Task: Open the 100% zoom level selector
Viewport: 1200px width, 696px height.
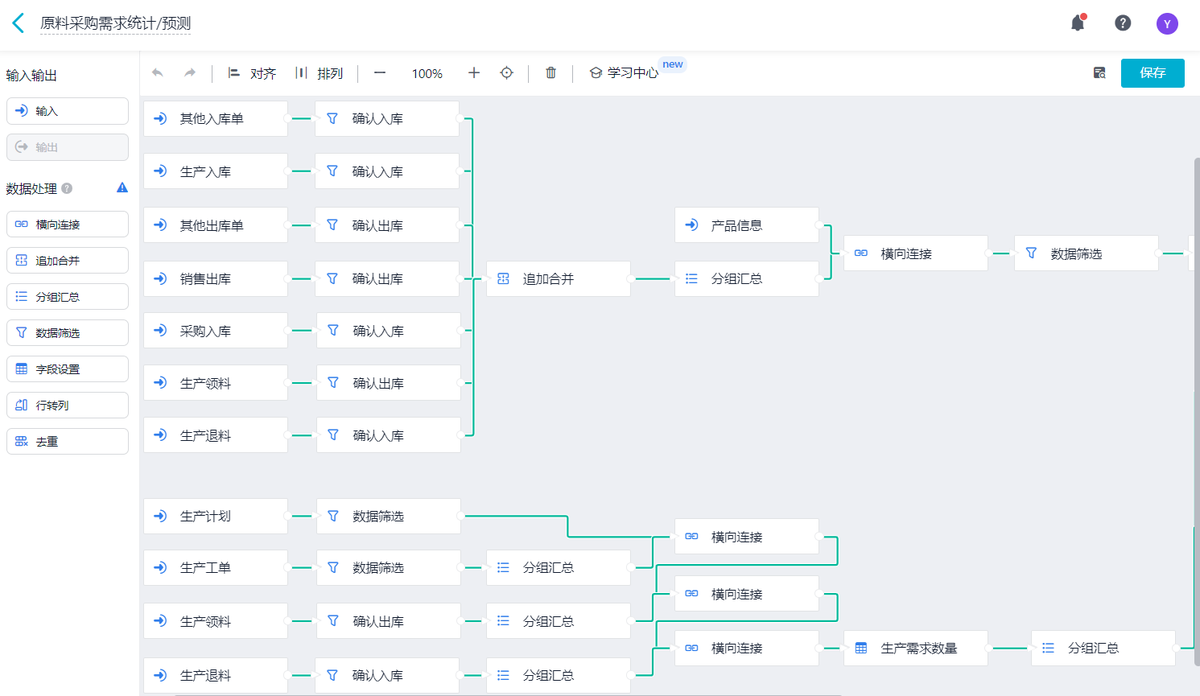Action: tap(427, 72)
